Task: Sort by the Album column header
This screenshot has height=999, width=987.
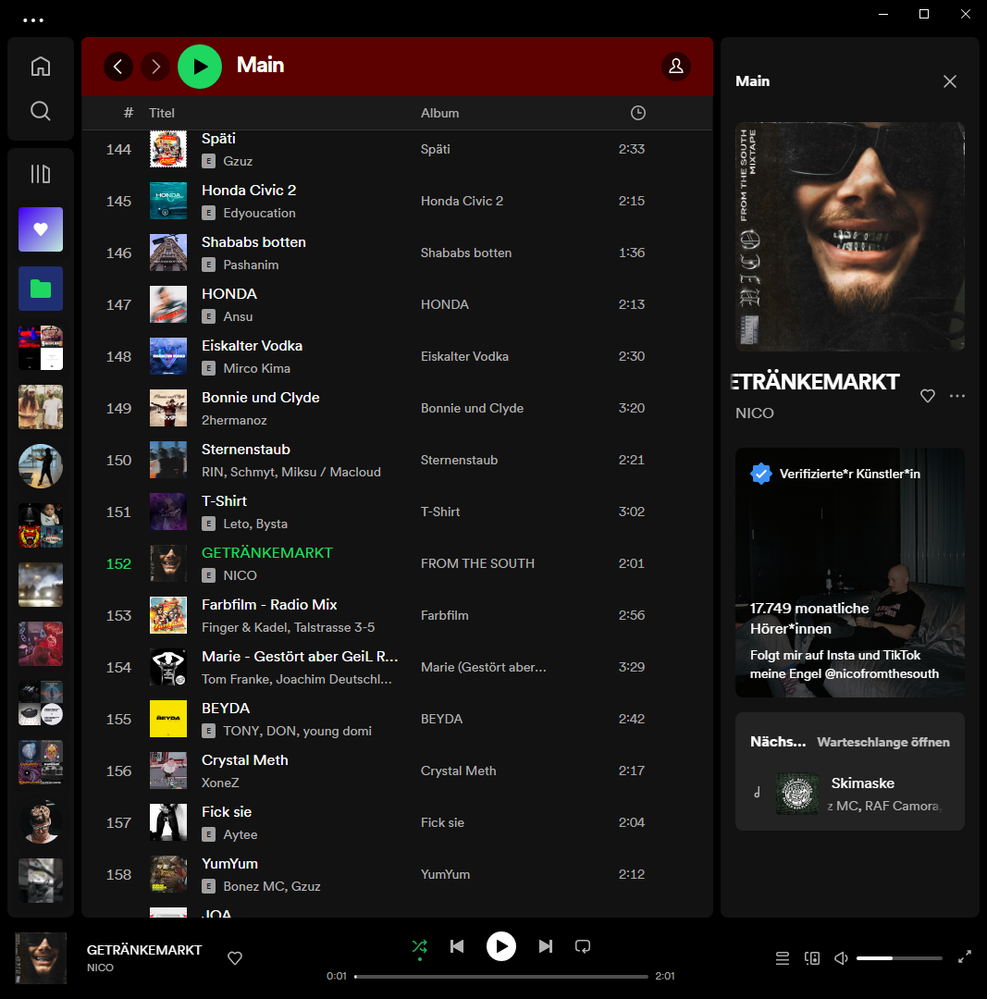Action: [x=440, y=113]
